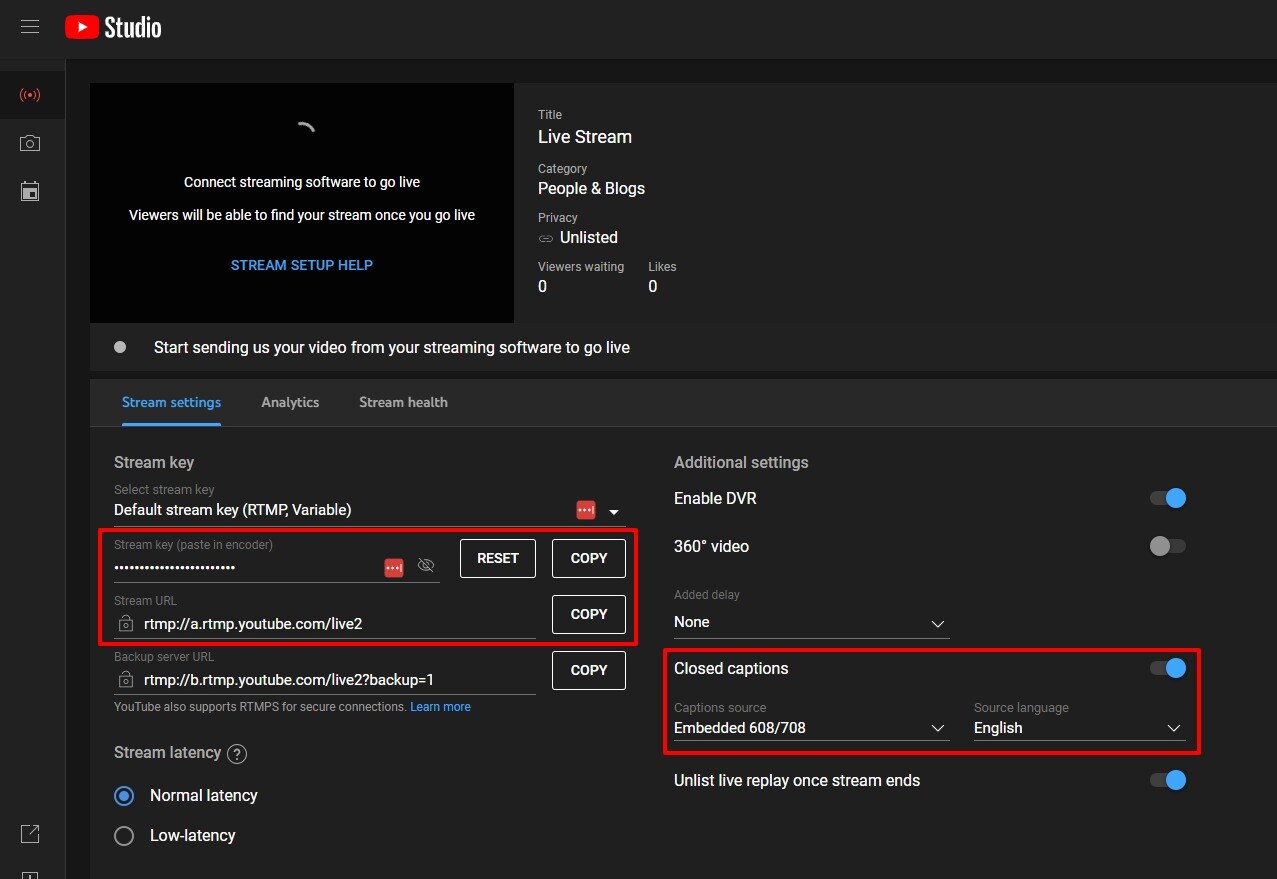
Task: Toggle Unlist live replay once stream ends
Action: 1168,780
